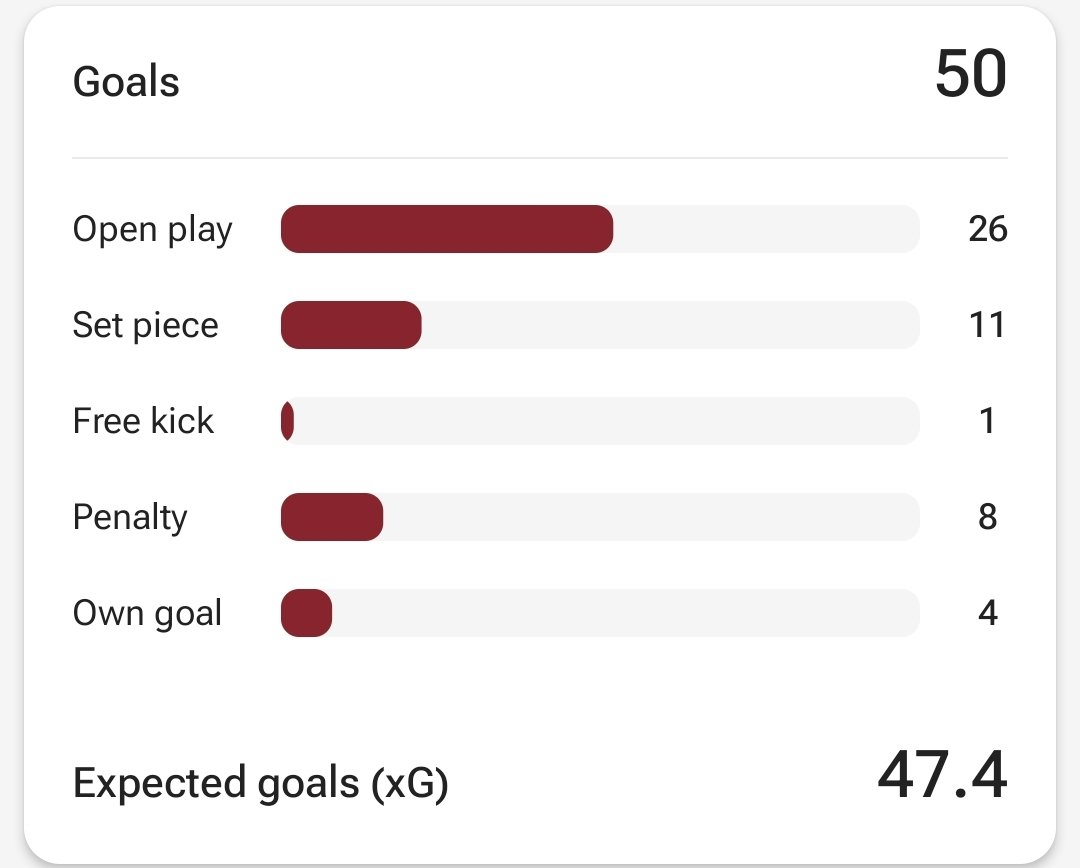Click the Penalty value 8
The height and width of the screenshot is (868, 1080).
tap(987, 517)
